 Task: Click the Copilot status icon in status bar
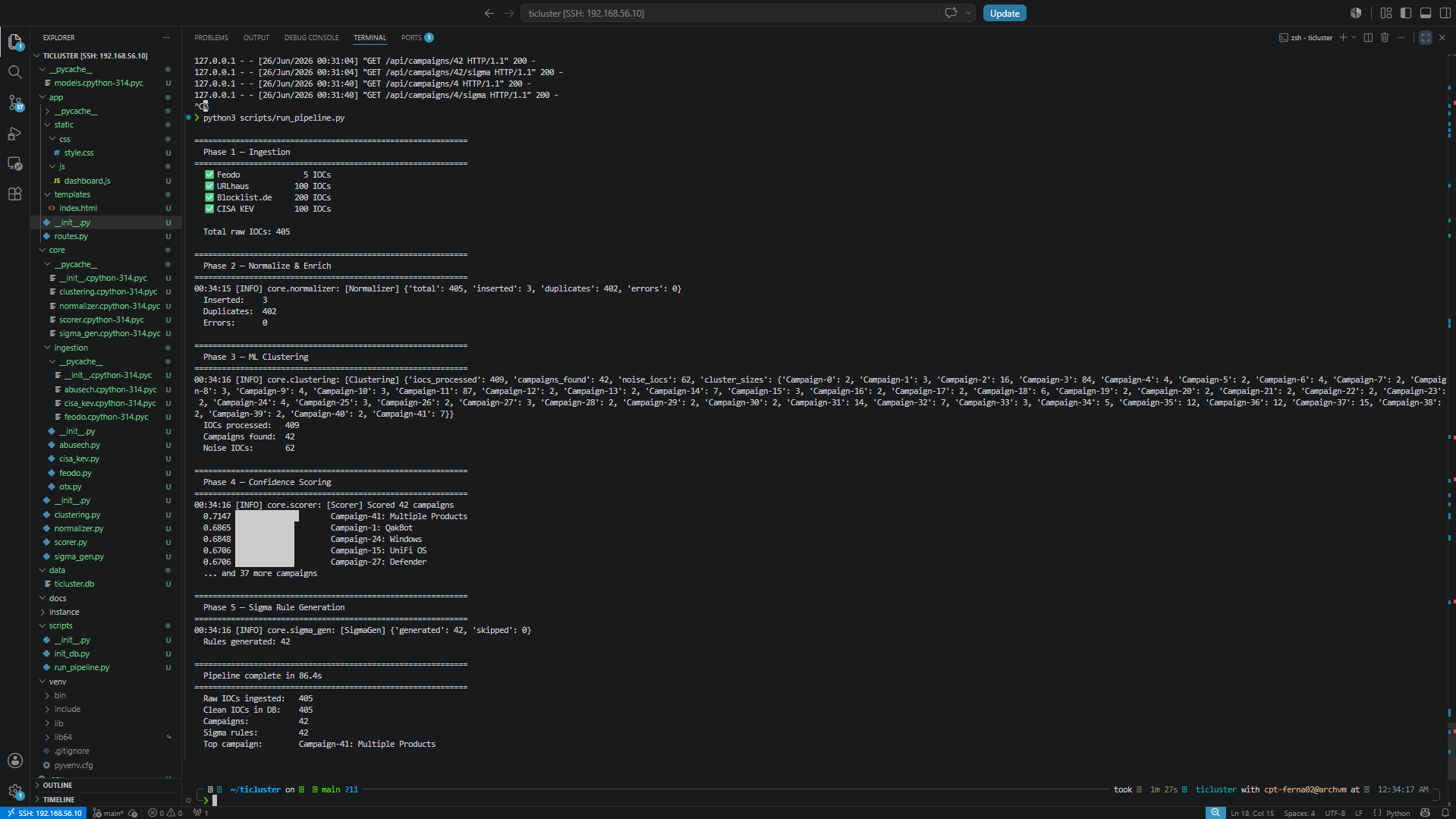tap(1425, 813)
